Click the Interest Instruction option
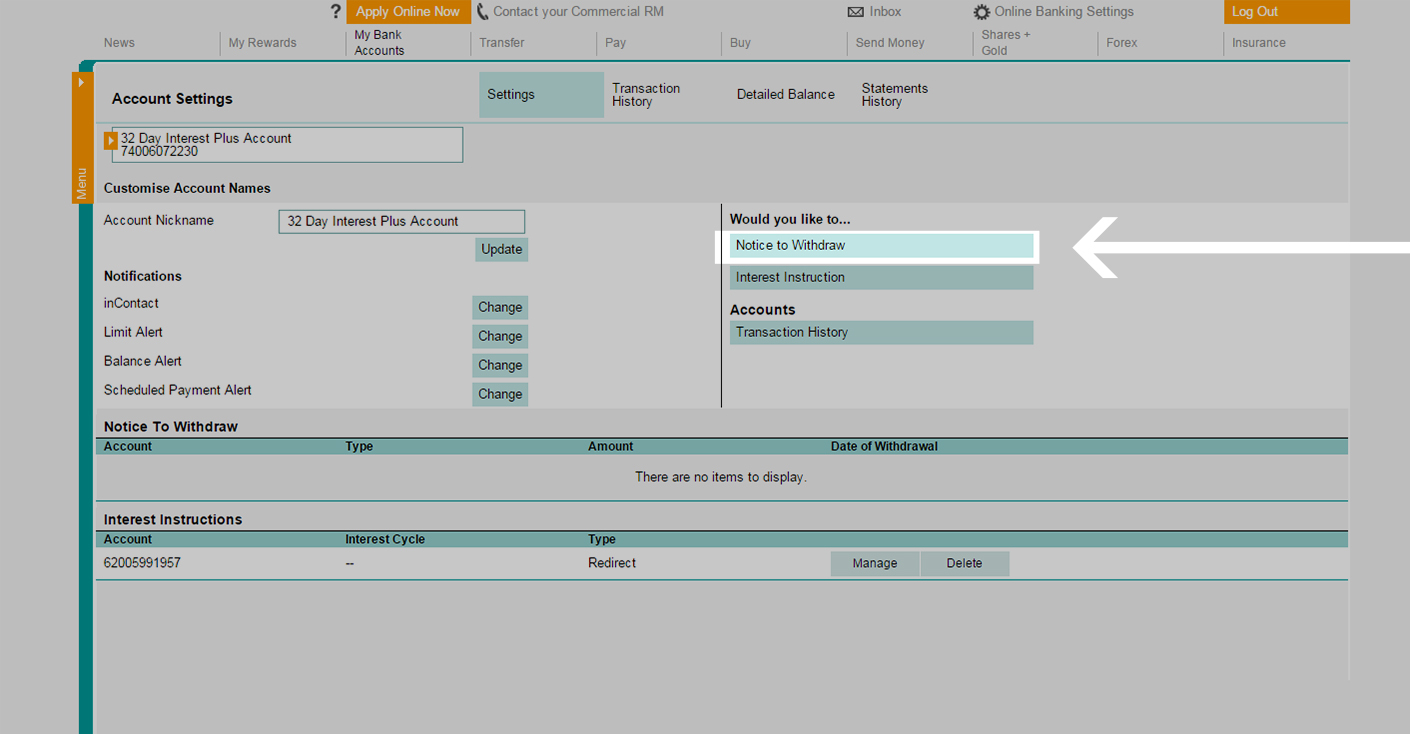Image resolution: width=1410 pixels, height=734 pixels. point(881,278)
